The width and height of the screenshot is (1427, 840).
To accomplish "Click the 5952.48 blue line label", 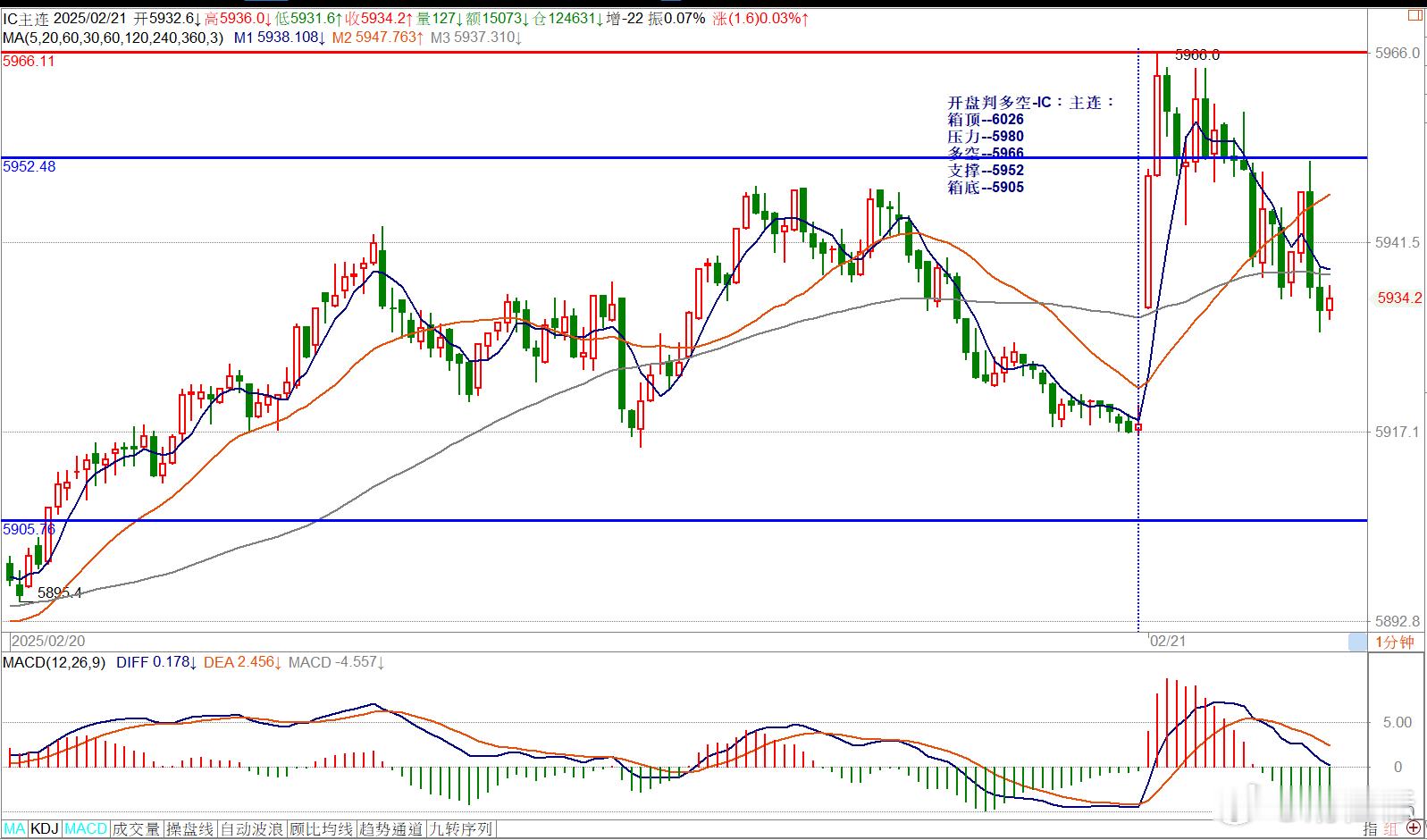I will coord(29,167).
